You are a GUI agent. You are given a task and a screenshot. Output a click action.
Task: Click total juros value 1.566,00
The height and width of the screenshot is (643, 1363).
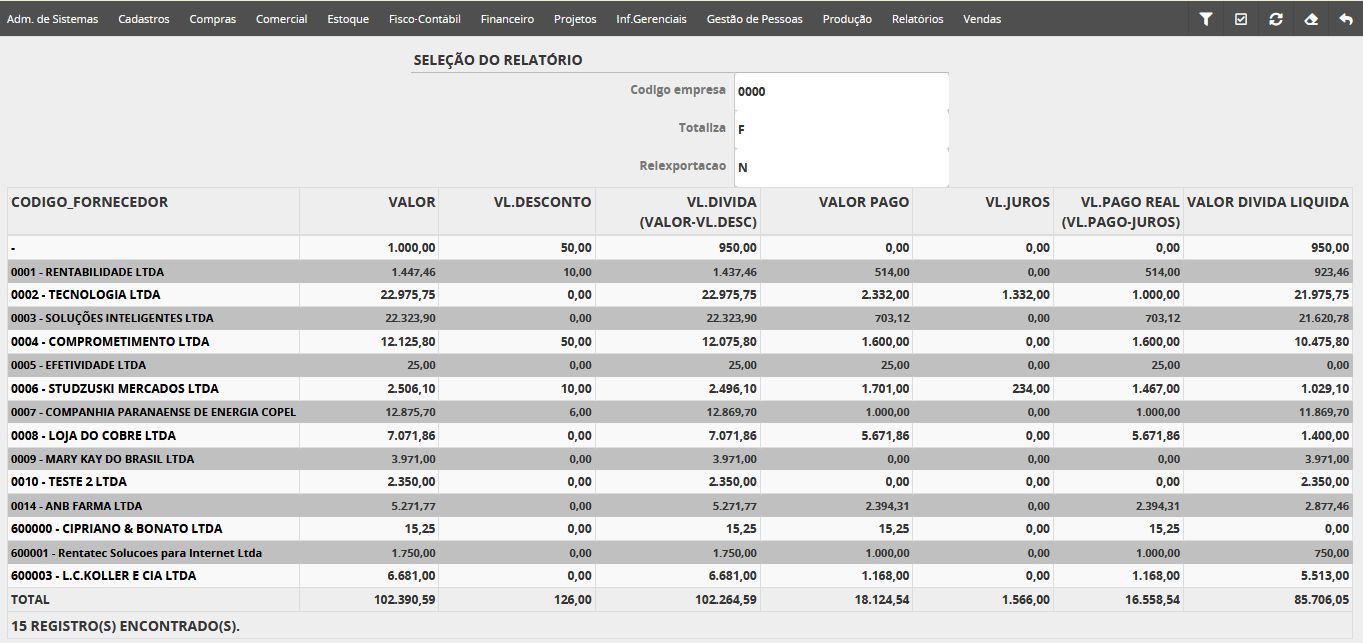point(1024,600)
